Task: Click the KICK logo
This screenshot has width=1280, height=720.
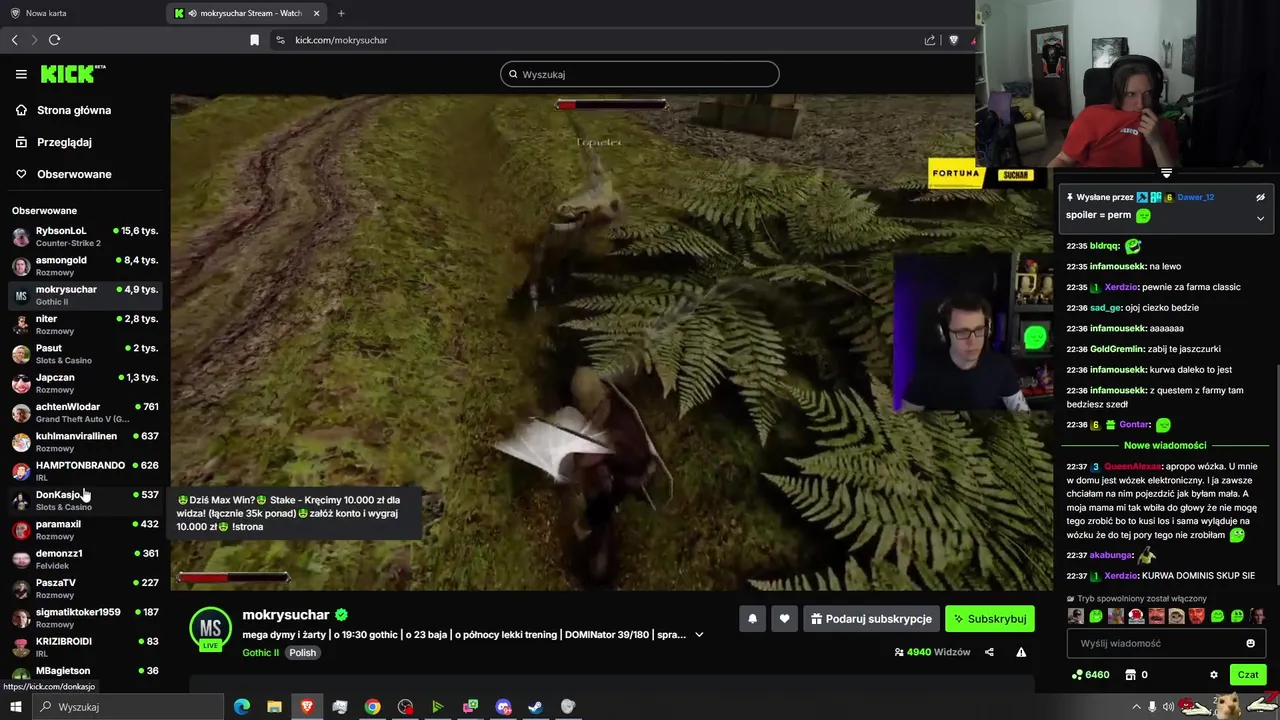Action: pos(72,74)
